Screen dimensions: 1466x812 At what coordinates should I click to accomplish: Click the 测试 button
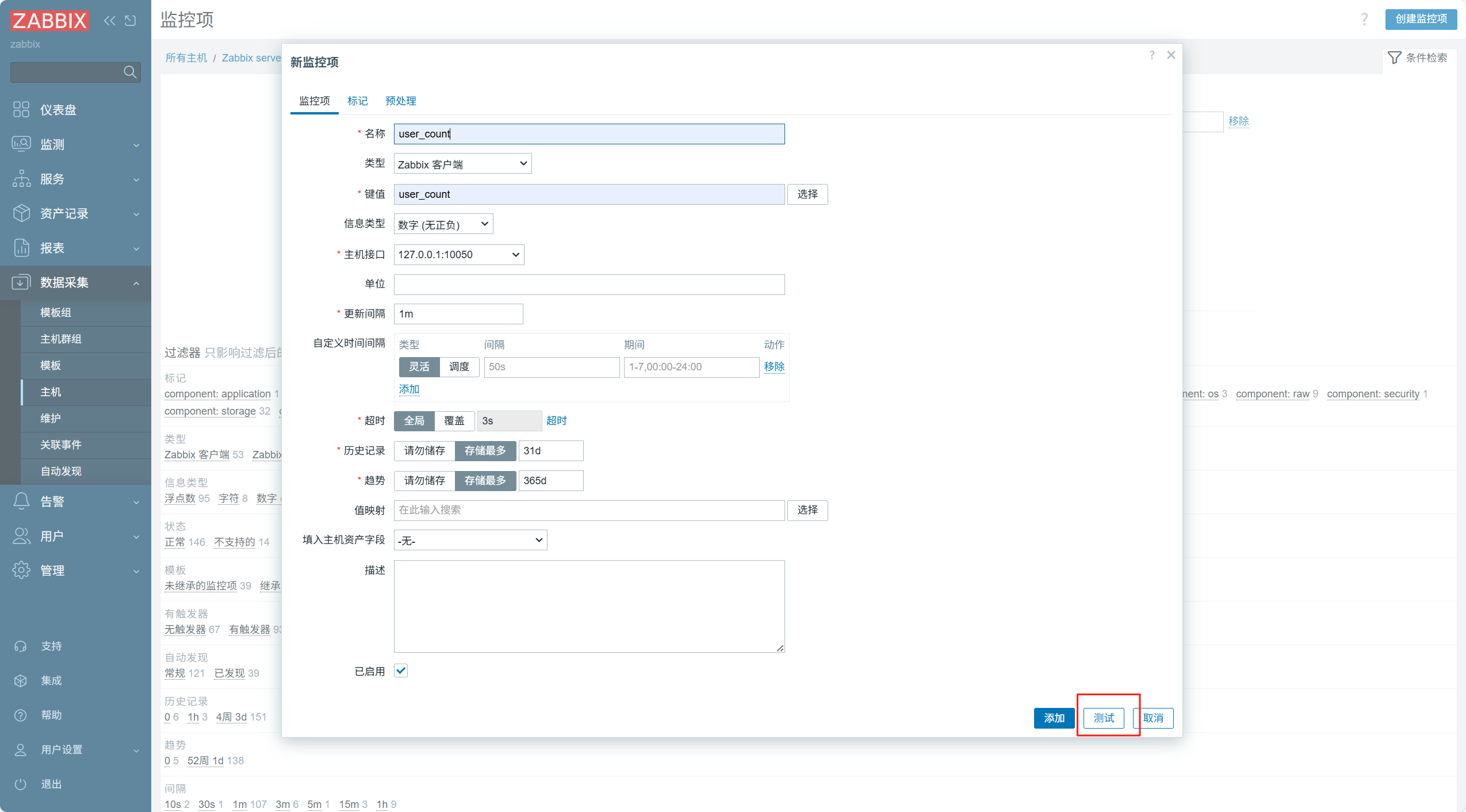[1103, 718]
